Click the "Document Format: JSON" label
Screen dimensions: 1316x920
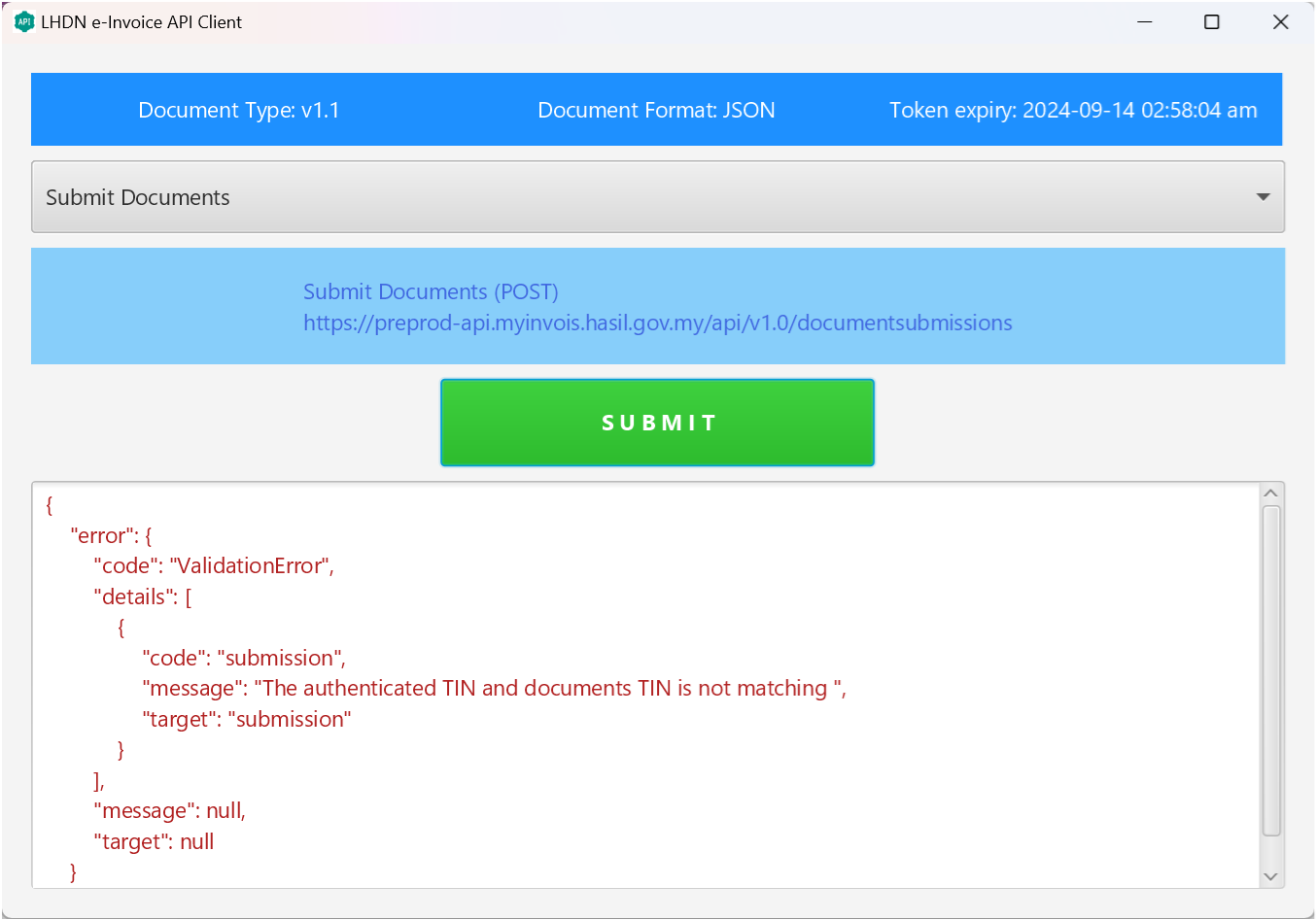(x=656, y=110)
